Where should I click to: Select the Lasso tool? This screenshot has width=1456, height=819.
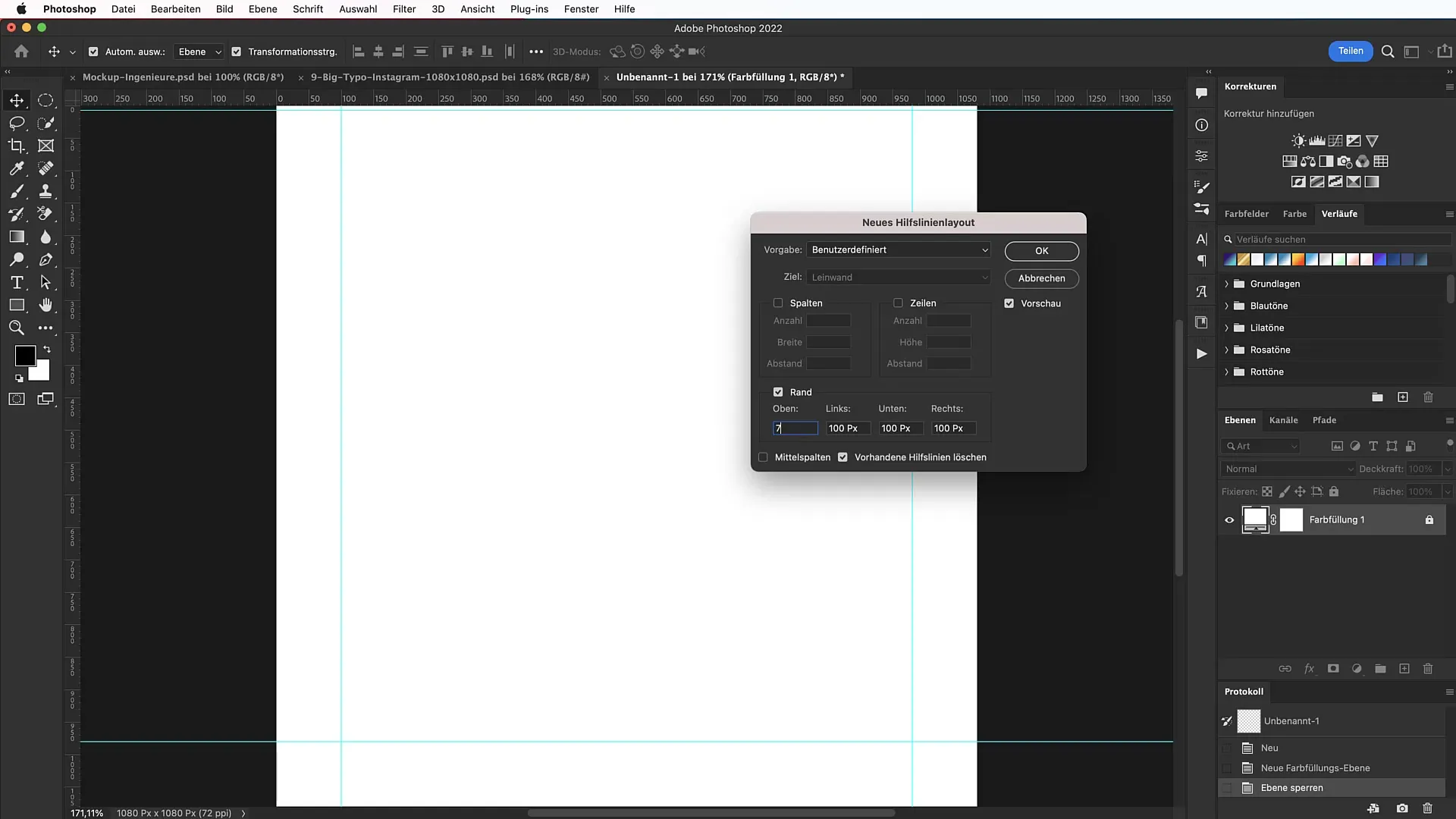pyautogui.click(x=17, y=123)
